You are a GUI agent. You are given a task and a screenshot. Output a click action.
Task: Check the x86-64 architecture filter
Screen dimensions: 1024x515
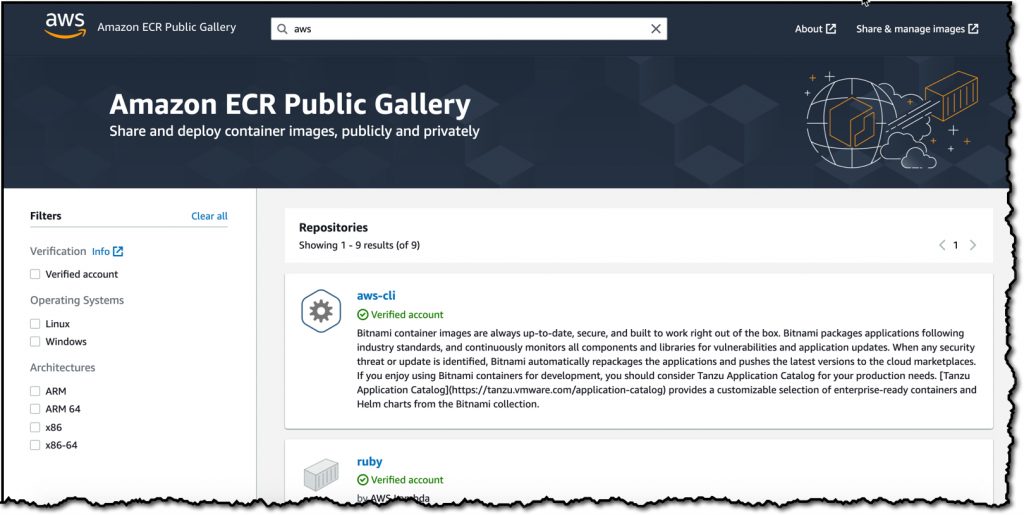pyautogui.click(x=35, y=445)
